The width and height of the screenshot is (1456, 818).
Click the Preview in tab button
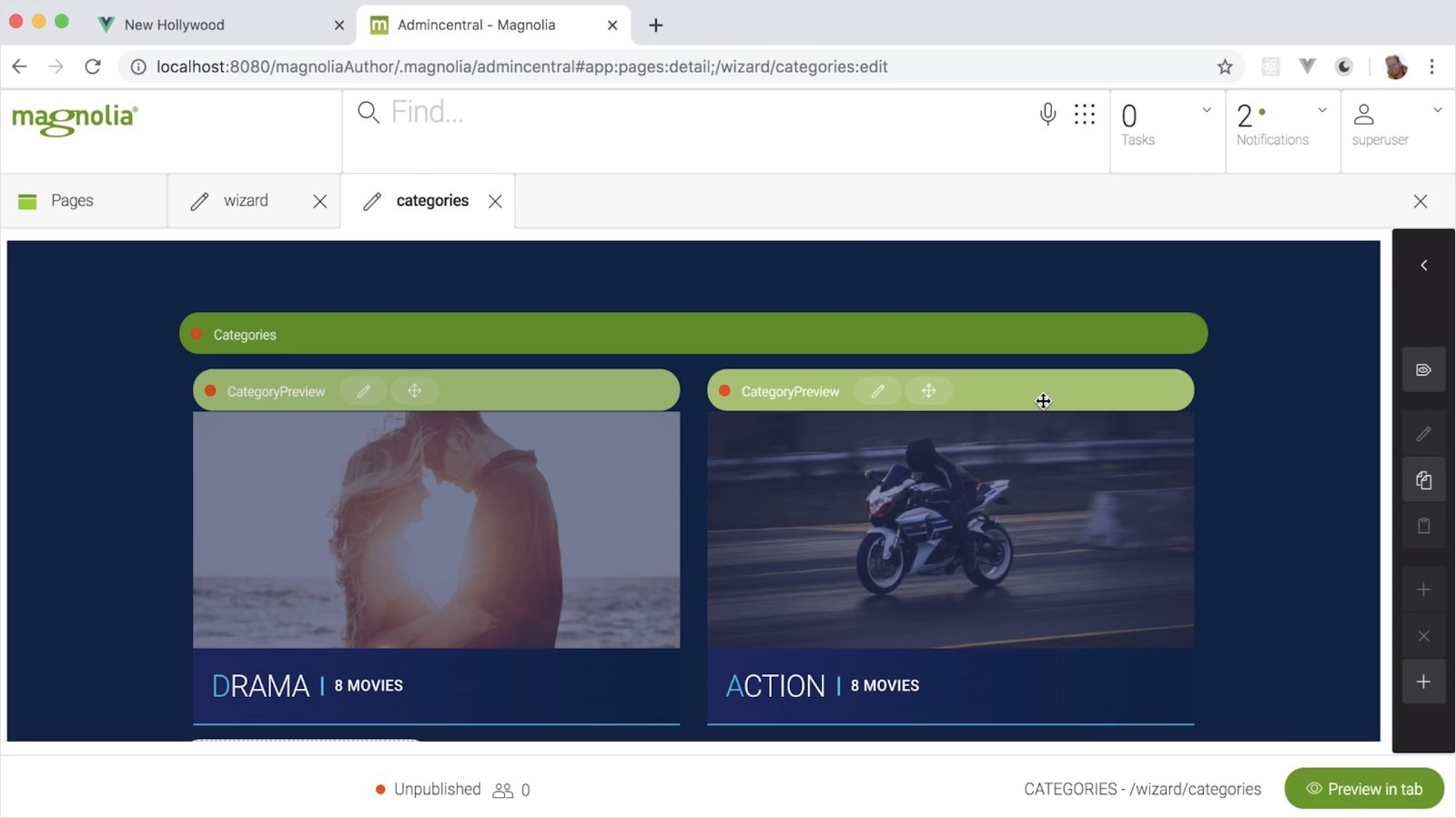(1363, 789)
